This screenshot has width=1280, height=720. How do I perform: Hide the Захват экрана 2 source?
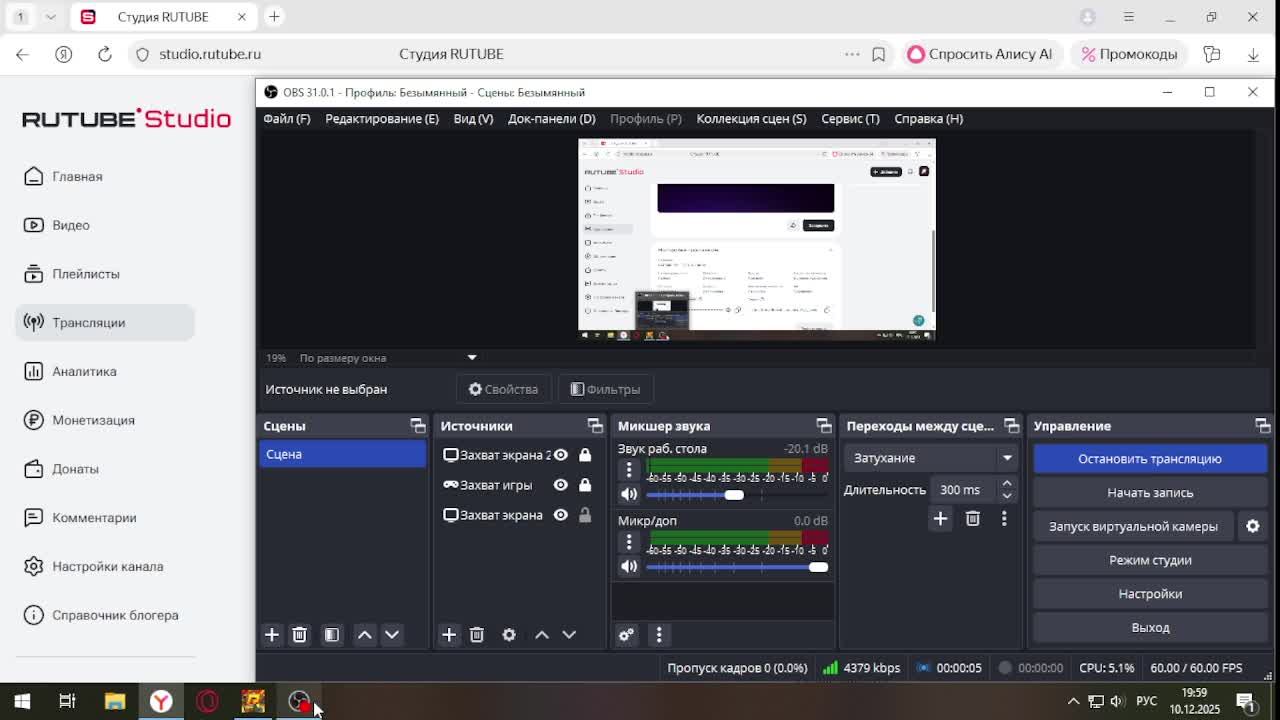pos(561,455)
